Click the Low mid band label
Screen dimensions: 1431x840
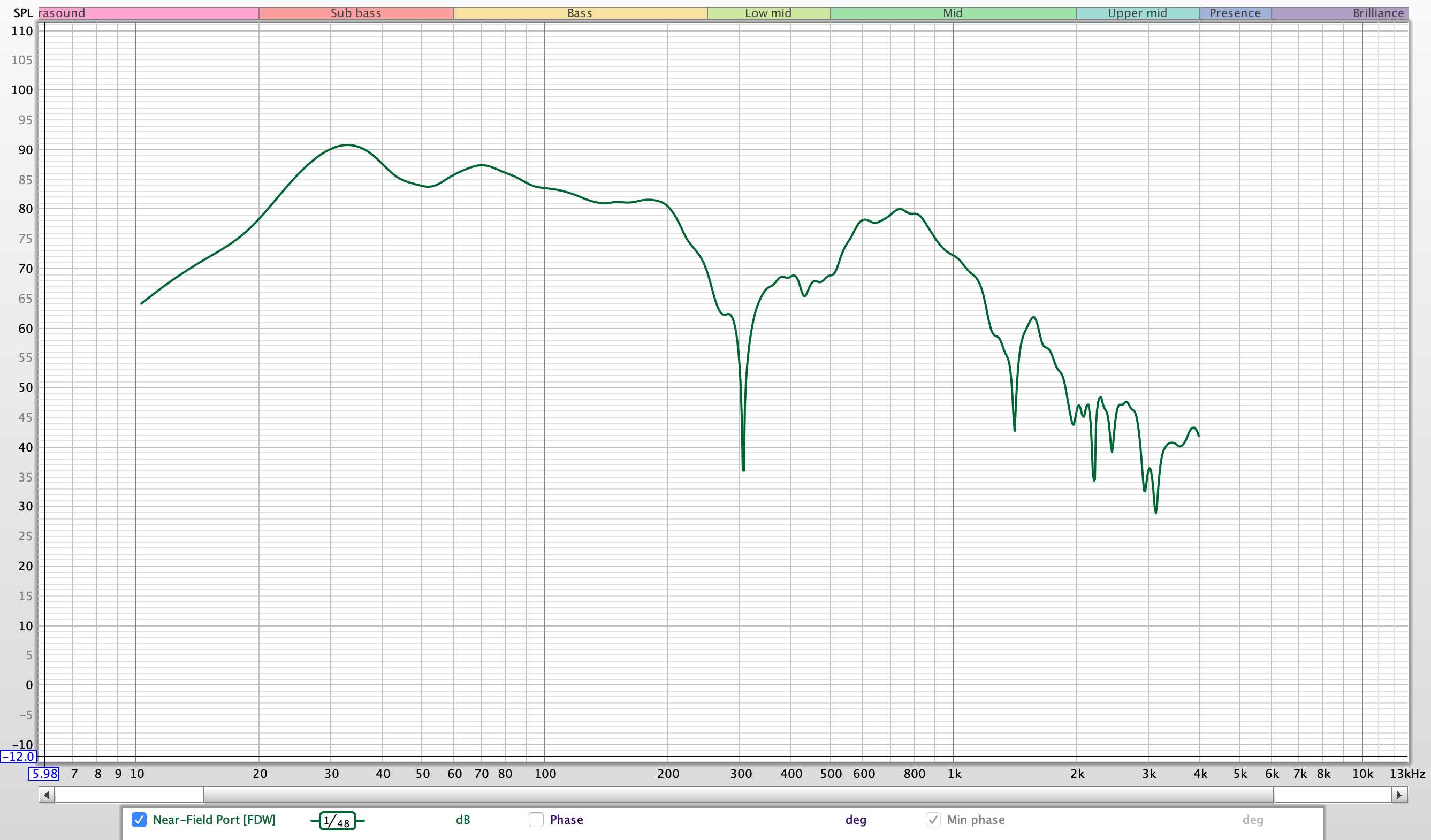[x=768, y=13]
